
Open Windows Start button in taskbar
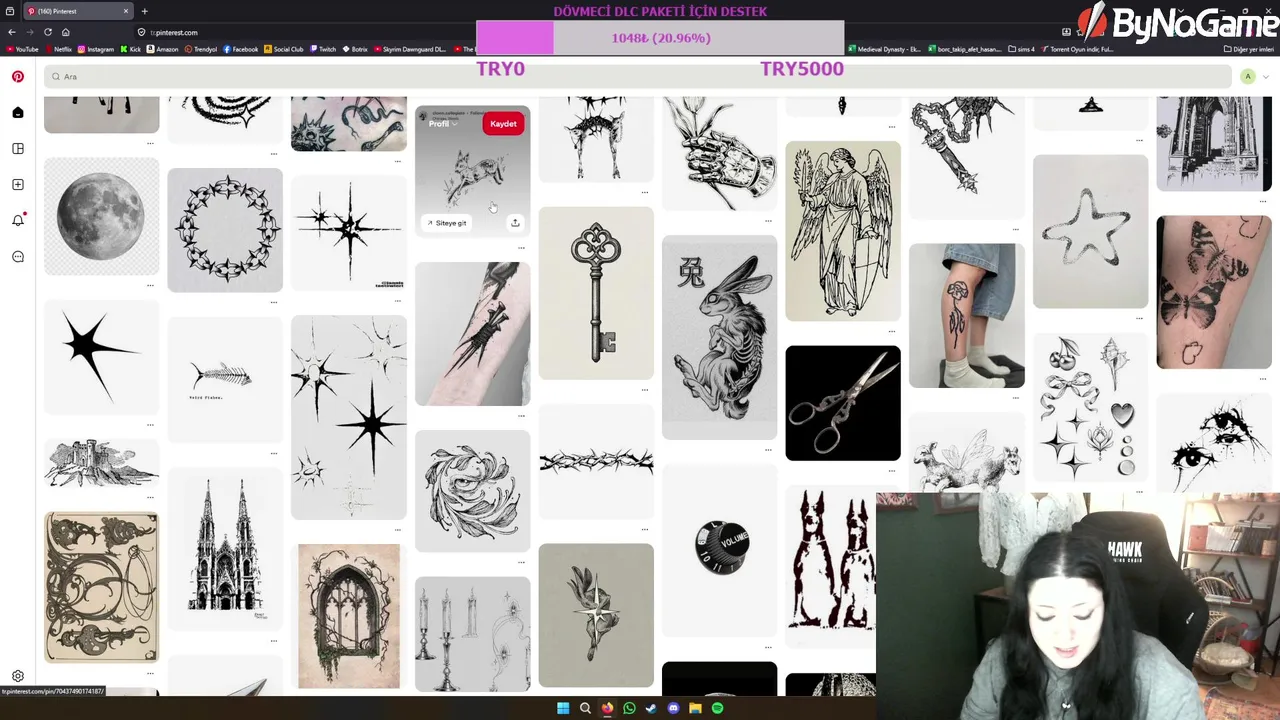[563, 708]
